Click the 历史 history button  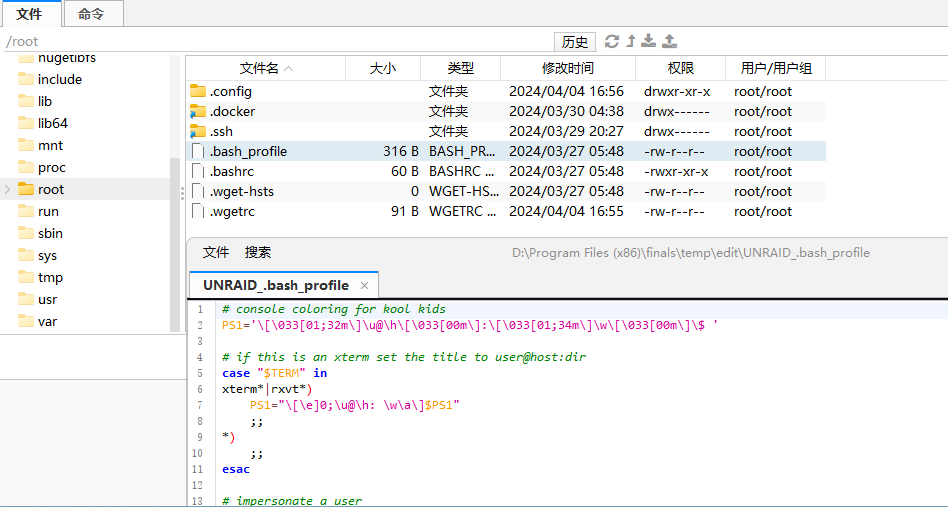(575, 41)
